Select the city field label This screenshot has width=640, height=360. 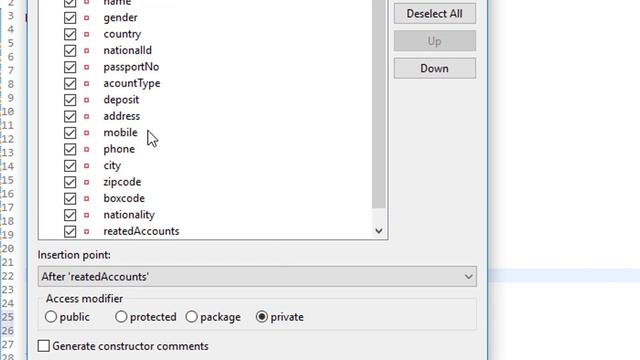pos(112,166)
